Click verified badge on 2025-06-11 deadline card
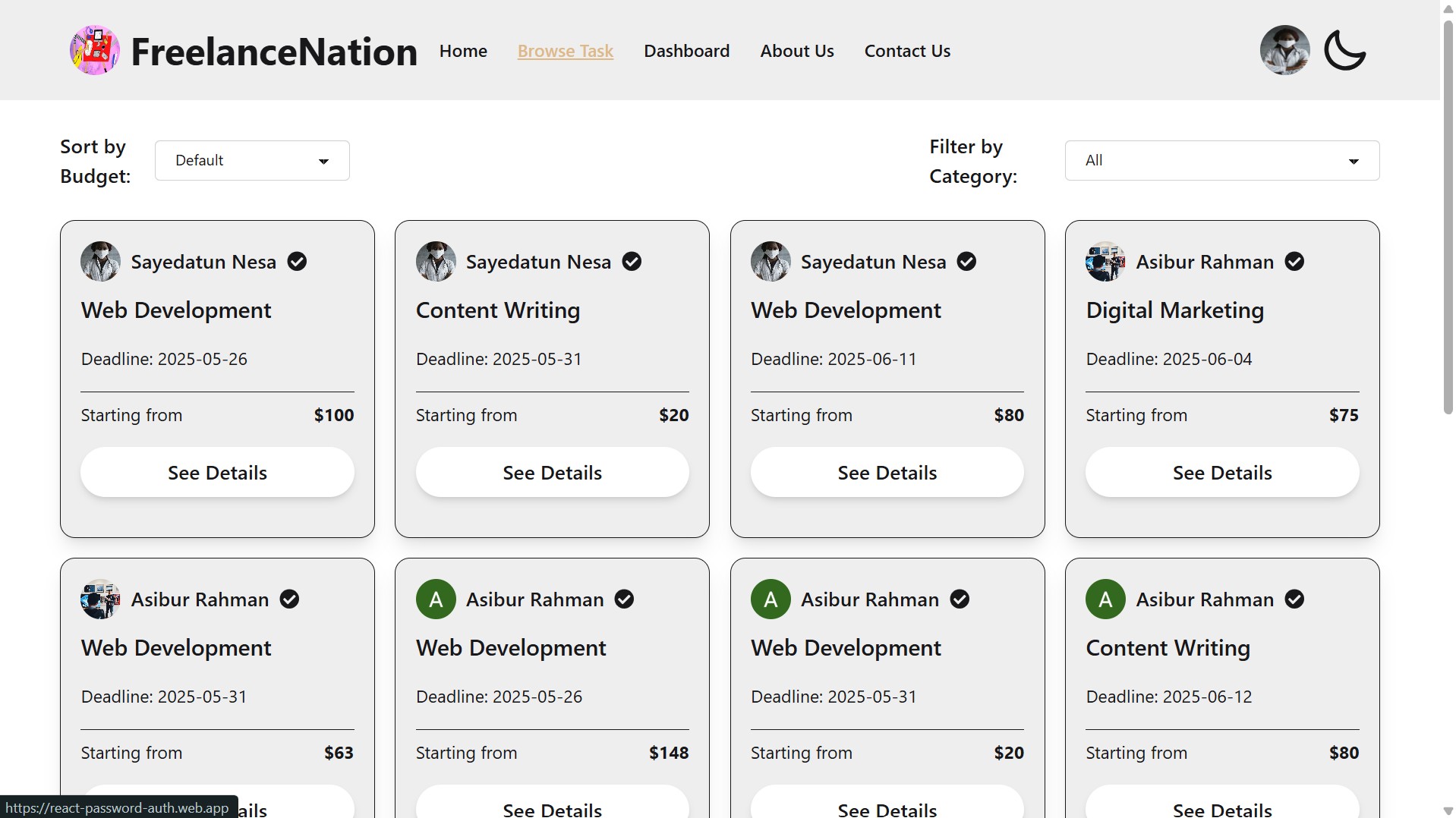 (x=966, y=262)
